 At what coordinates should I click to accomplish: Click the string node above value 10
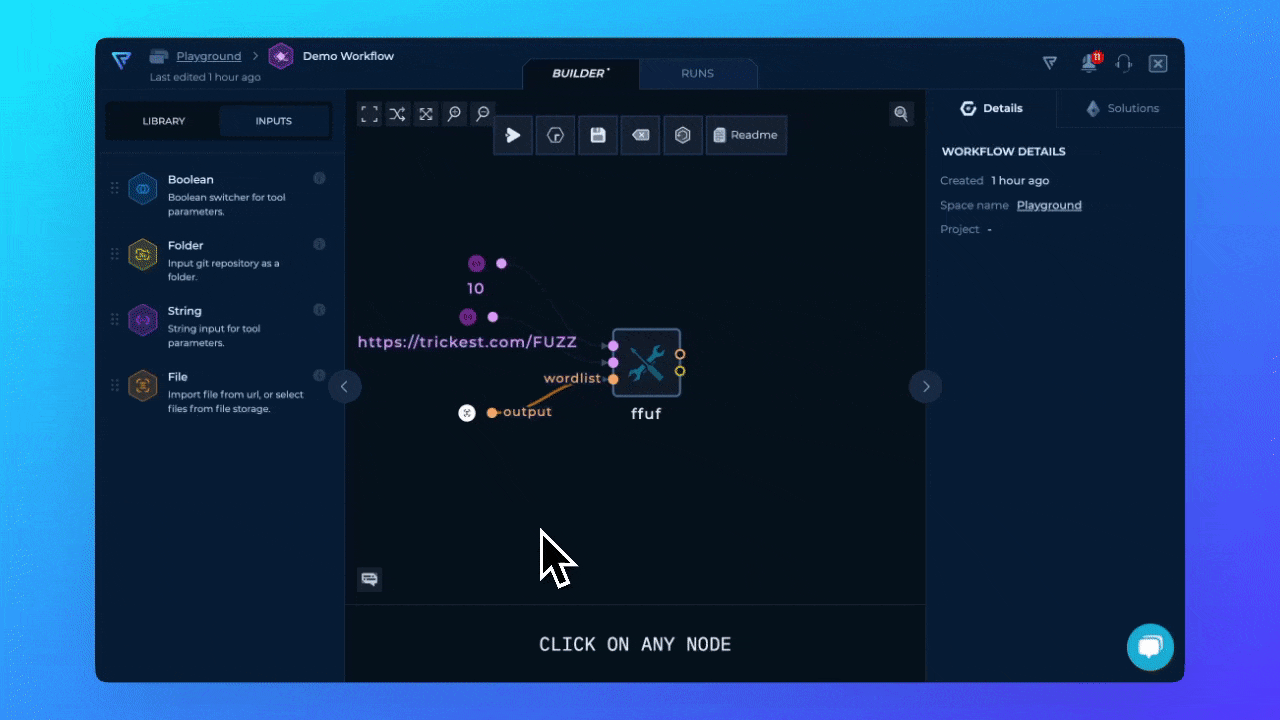(476, 264)
